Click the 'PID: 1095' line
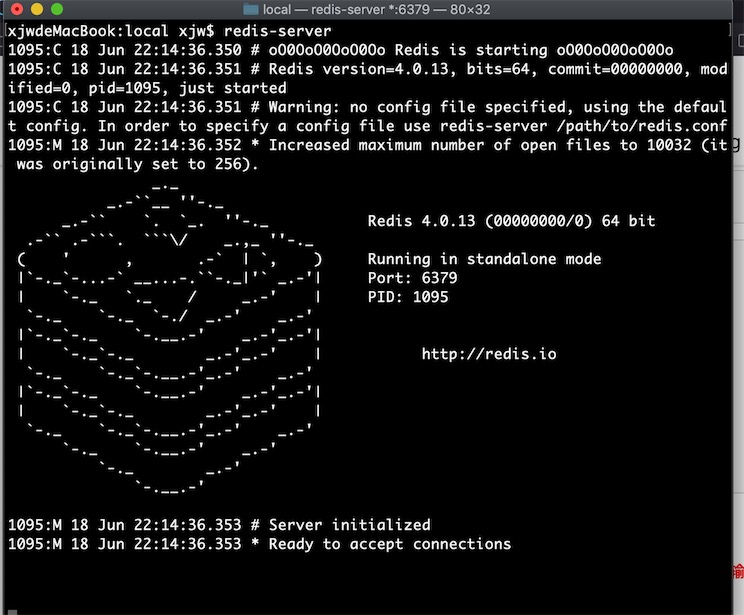 (408, 297)
